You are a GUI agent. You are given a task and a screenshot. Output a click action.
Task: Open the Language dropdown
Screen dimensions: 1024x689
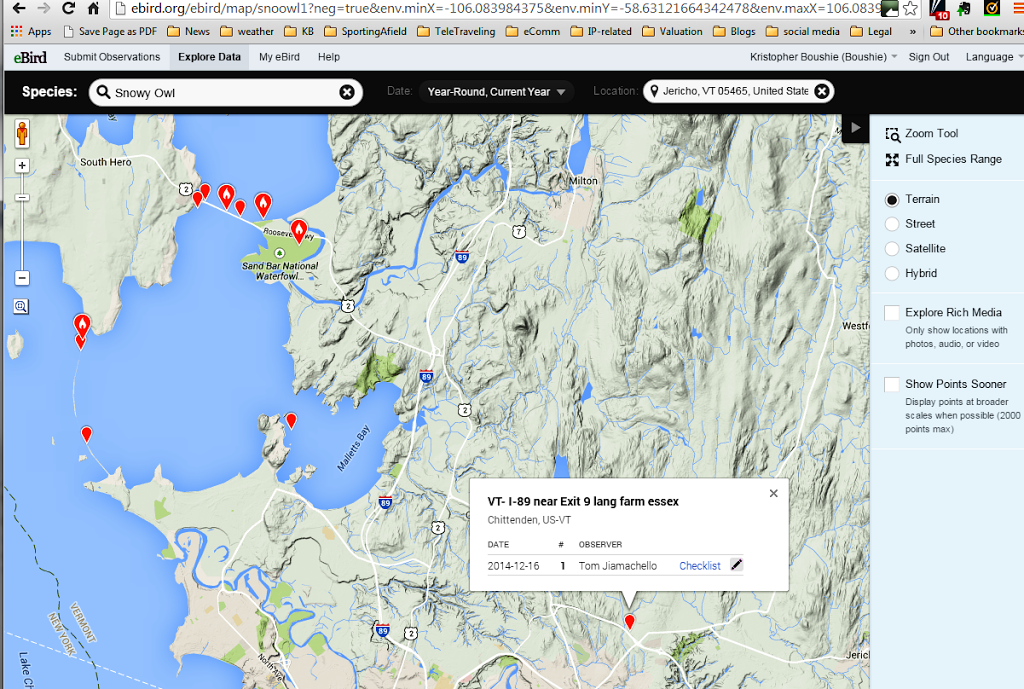point(994,57)
